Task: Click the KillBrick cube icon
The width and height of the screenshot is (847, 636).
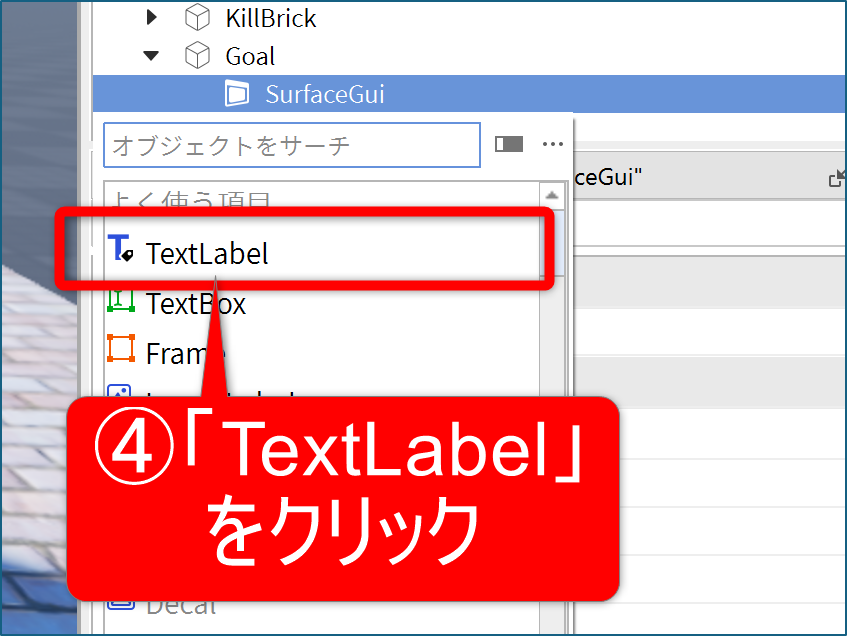Action: click(198, 18)
